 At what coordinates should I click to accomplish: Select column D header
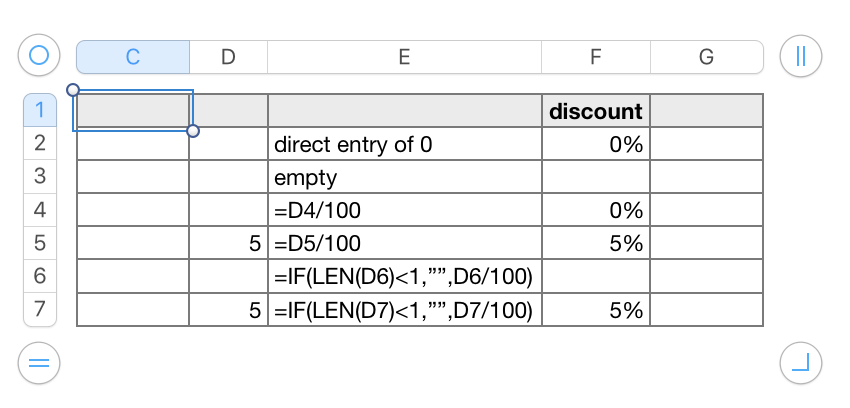pos(228,57)
